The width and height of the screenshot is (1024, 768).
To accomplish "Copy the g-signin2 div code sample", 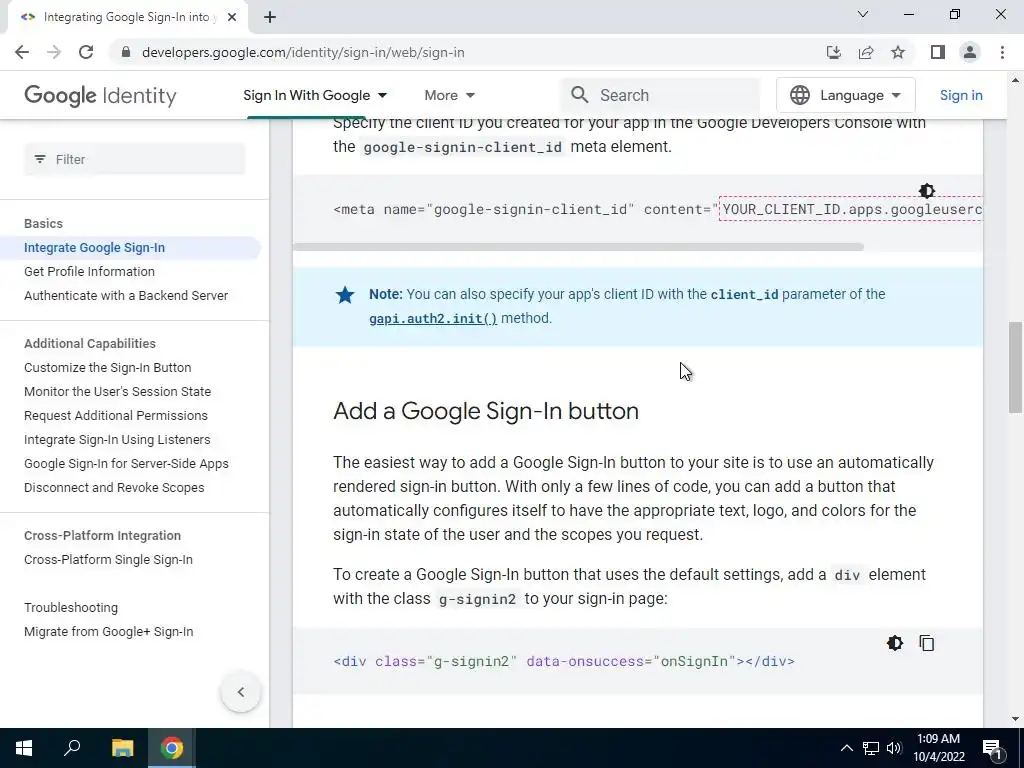I will pos(927,643).
